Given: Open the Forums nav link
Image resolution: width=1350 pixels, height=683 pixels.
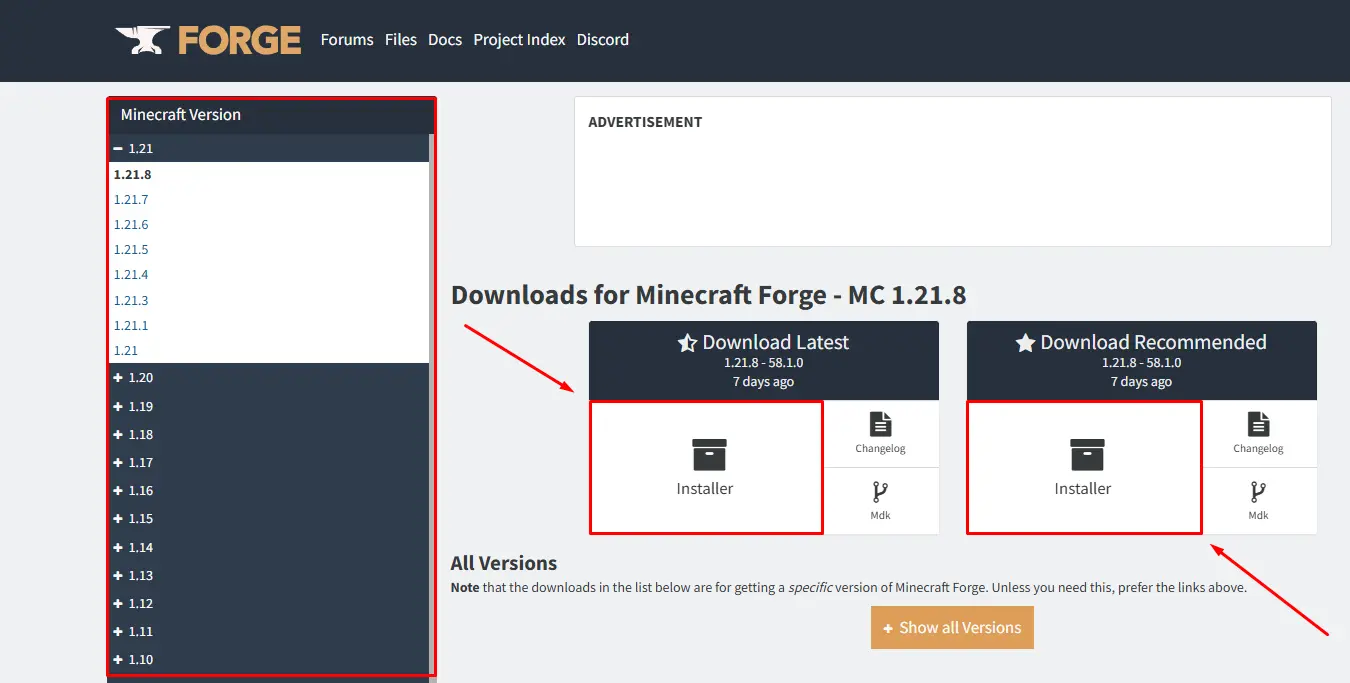Looking at the screenshot, I should click(x=347, y=40).
